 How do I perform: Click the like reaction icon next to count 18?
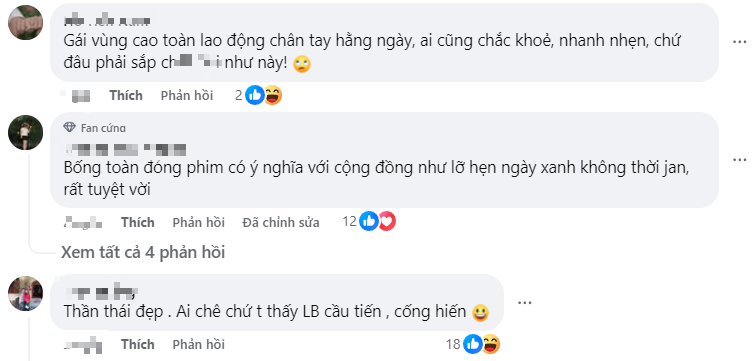(x=472, y=344)
